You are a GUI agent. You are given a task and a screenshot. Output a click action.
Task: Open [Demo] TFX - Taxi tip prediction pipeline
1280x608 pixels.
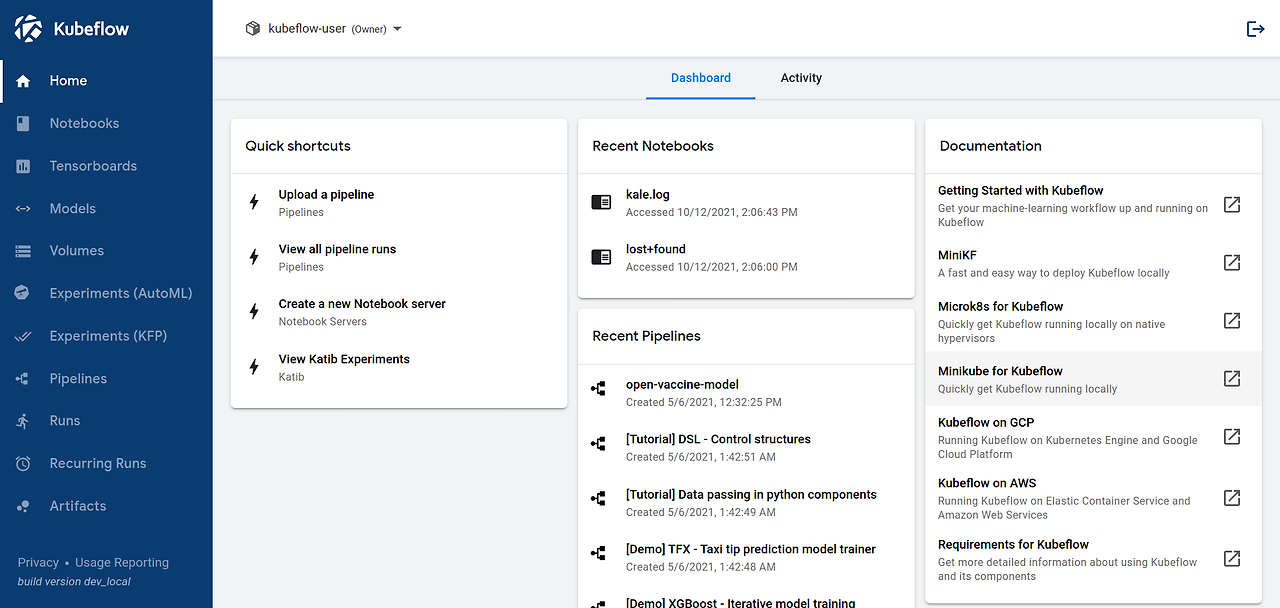[746, 557]
